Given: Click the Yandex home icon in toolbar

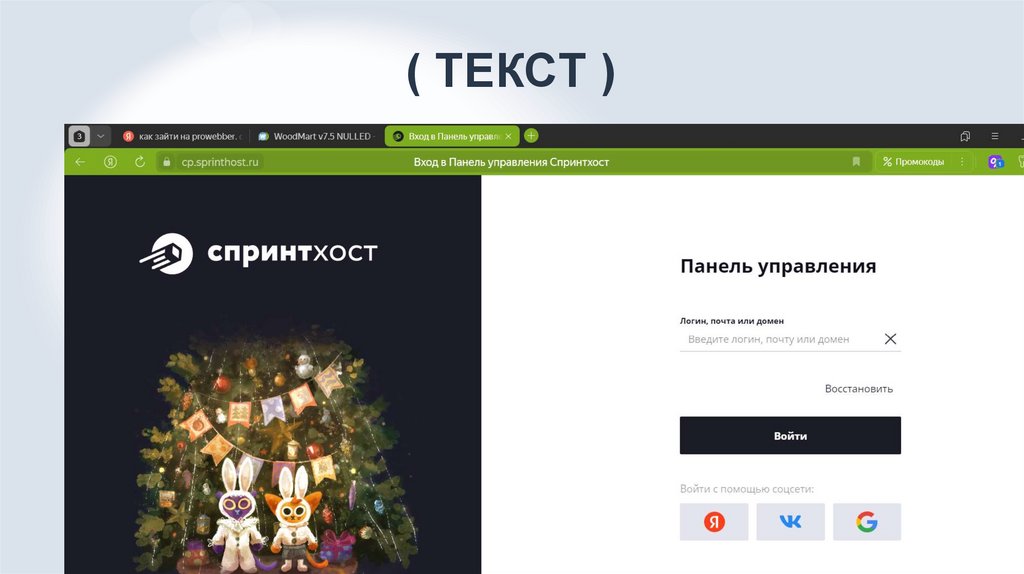Looking at the screenshot, I should [x=110, y=162].
